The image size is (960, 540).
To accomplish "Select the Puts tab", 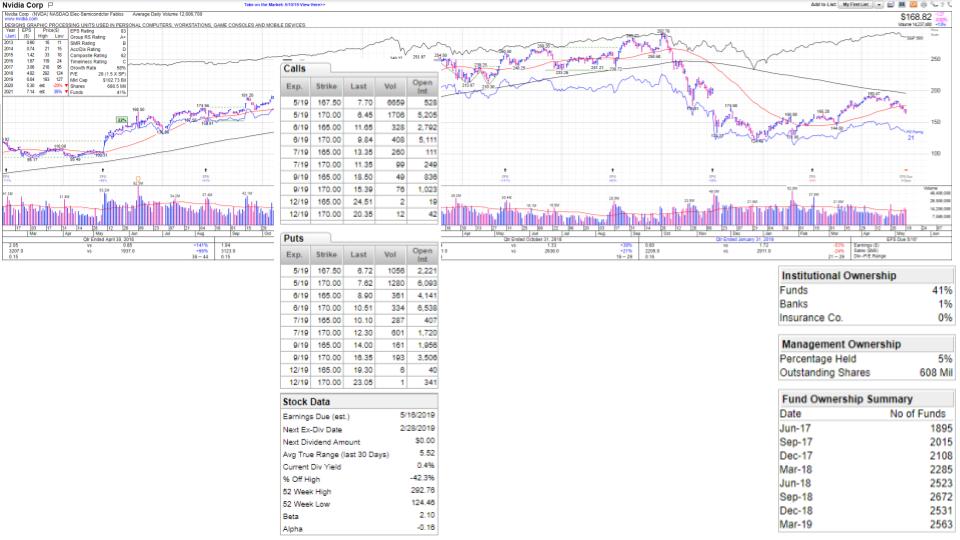I will tap(306, 238).
